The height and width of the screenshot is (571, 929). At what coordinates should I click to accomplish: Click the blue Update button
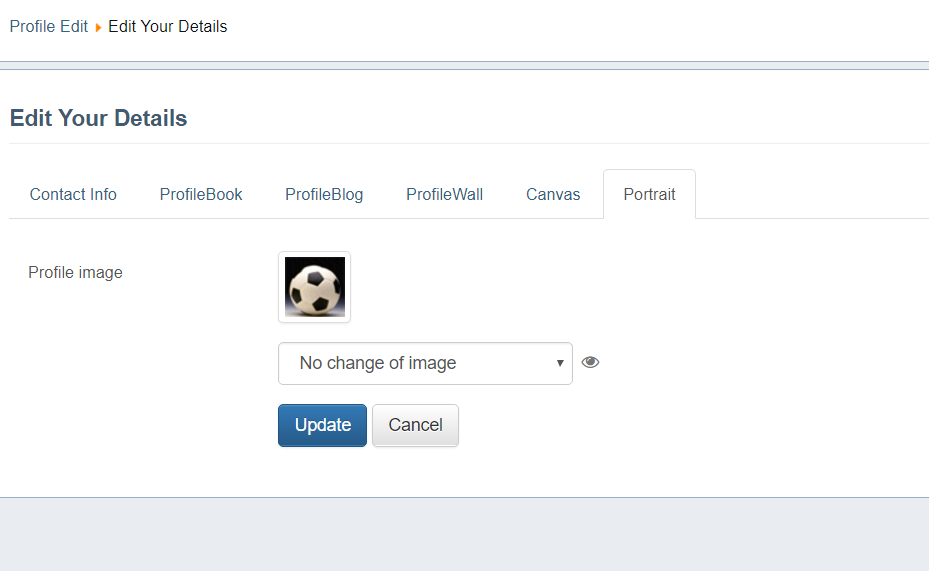coord(322,425)
